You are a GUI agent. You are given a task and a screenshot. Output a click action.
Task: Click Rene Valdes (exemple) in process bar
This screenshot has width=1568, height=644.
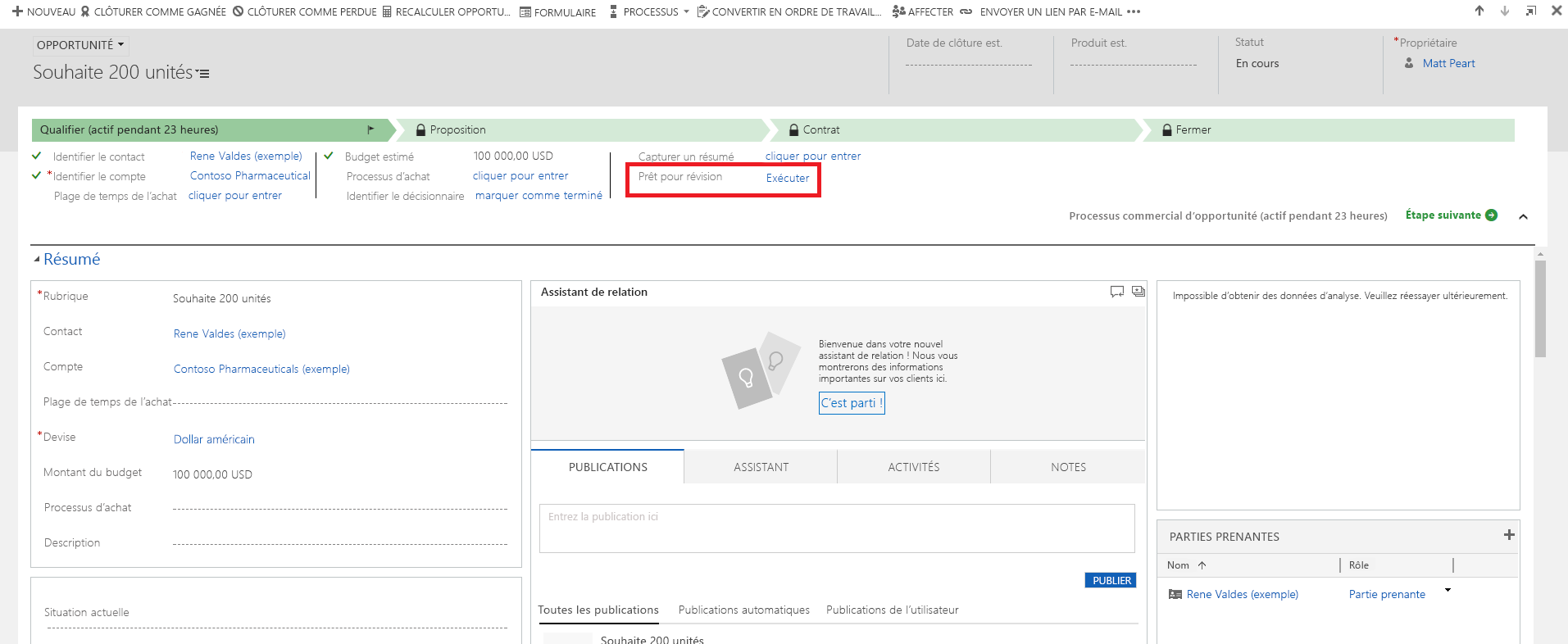[246, 156]
